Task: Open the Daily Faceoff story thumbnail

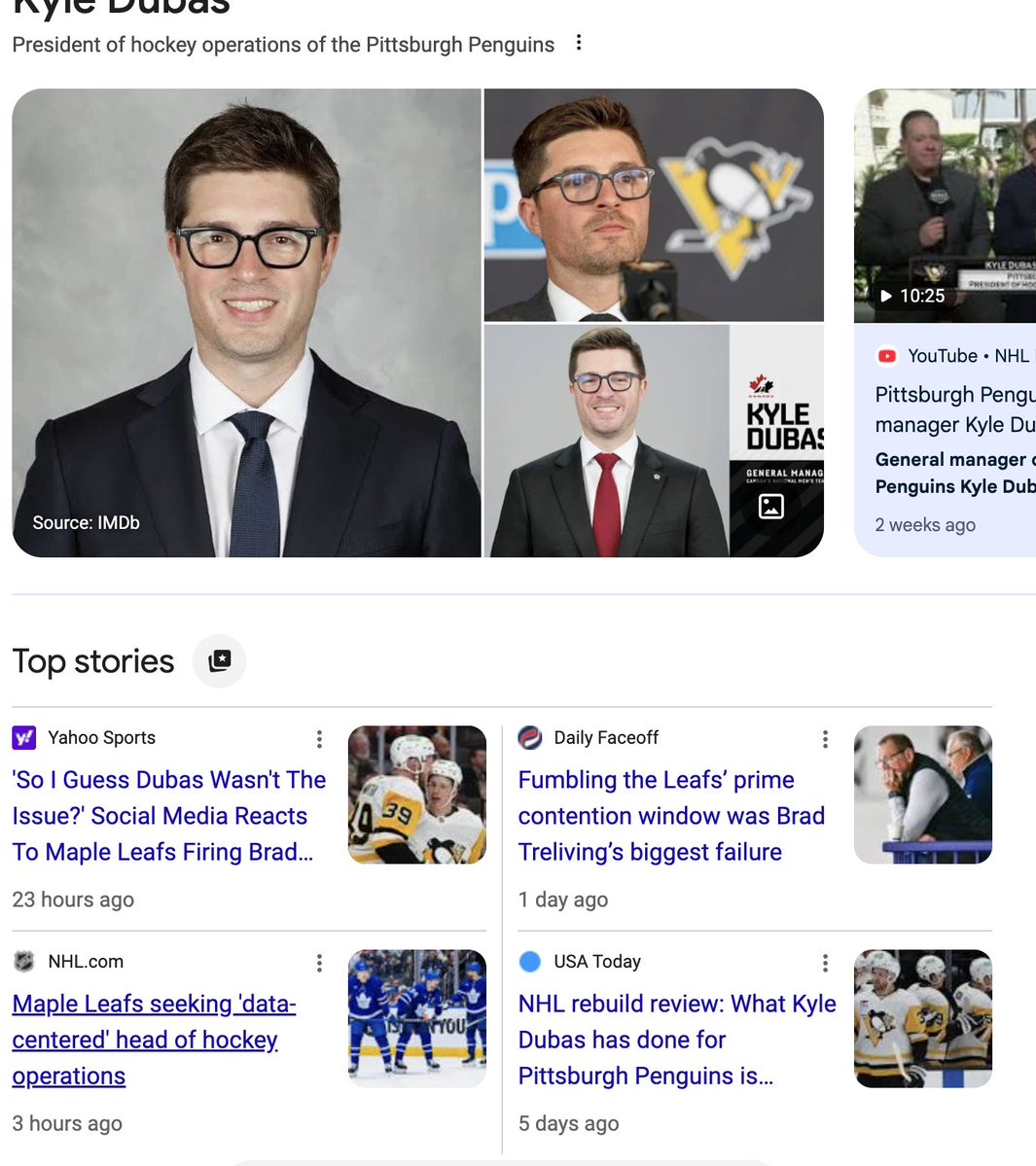Action: 923,795
